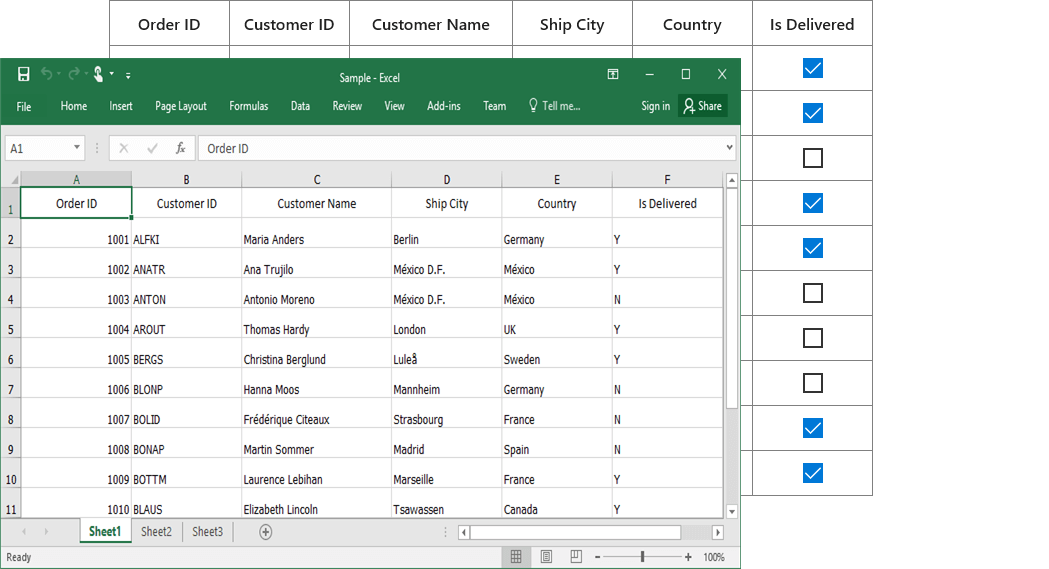Select column C header
This screenshot has height=569, width=1049.
[317, 179]
